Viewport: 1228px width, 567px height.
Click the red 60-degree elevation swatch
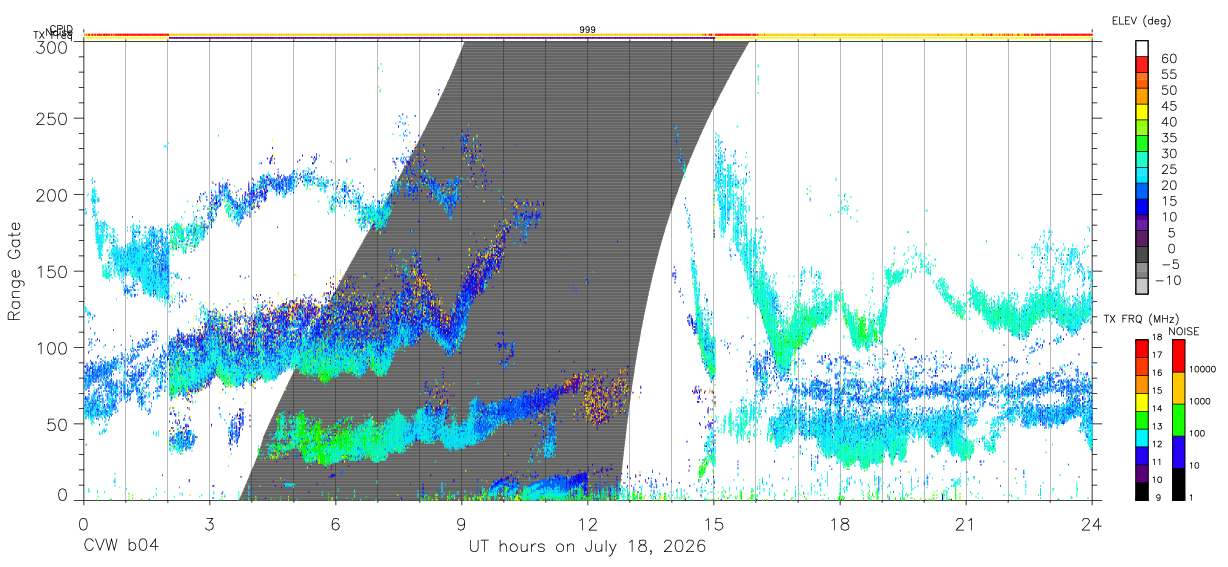[1142, 66]
